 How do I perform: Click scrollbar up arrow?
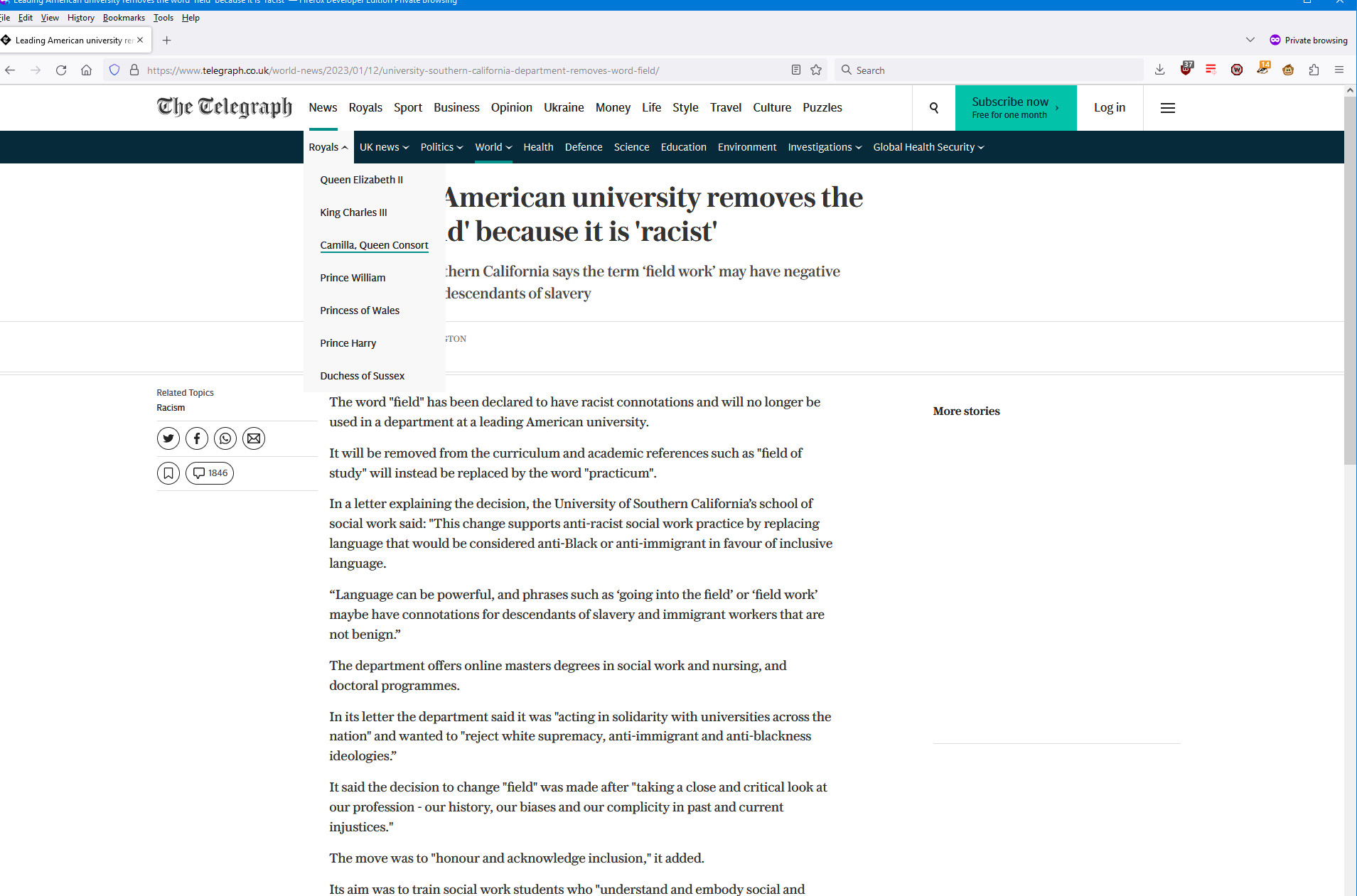point(1351,91)
